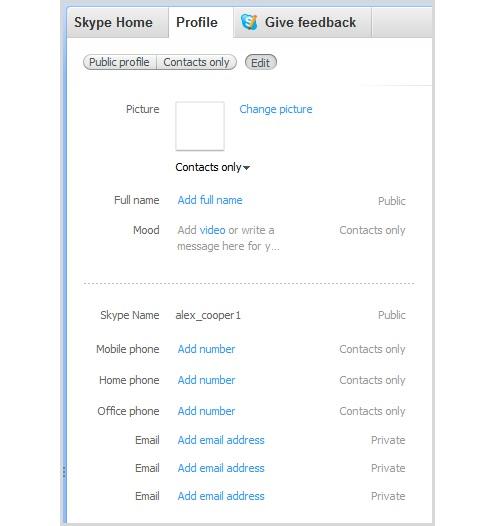500x526 pixels.
Task: Click the third Add email address link
Action: click(x=221, y=496)
